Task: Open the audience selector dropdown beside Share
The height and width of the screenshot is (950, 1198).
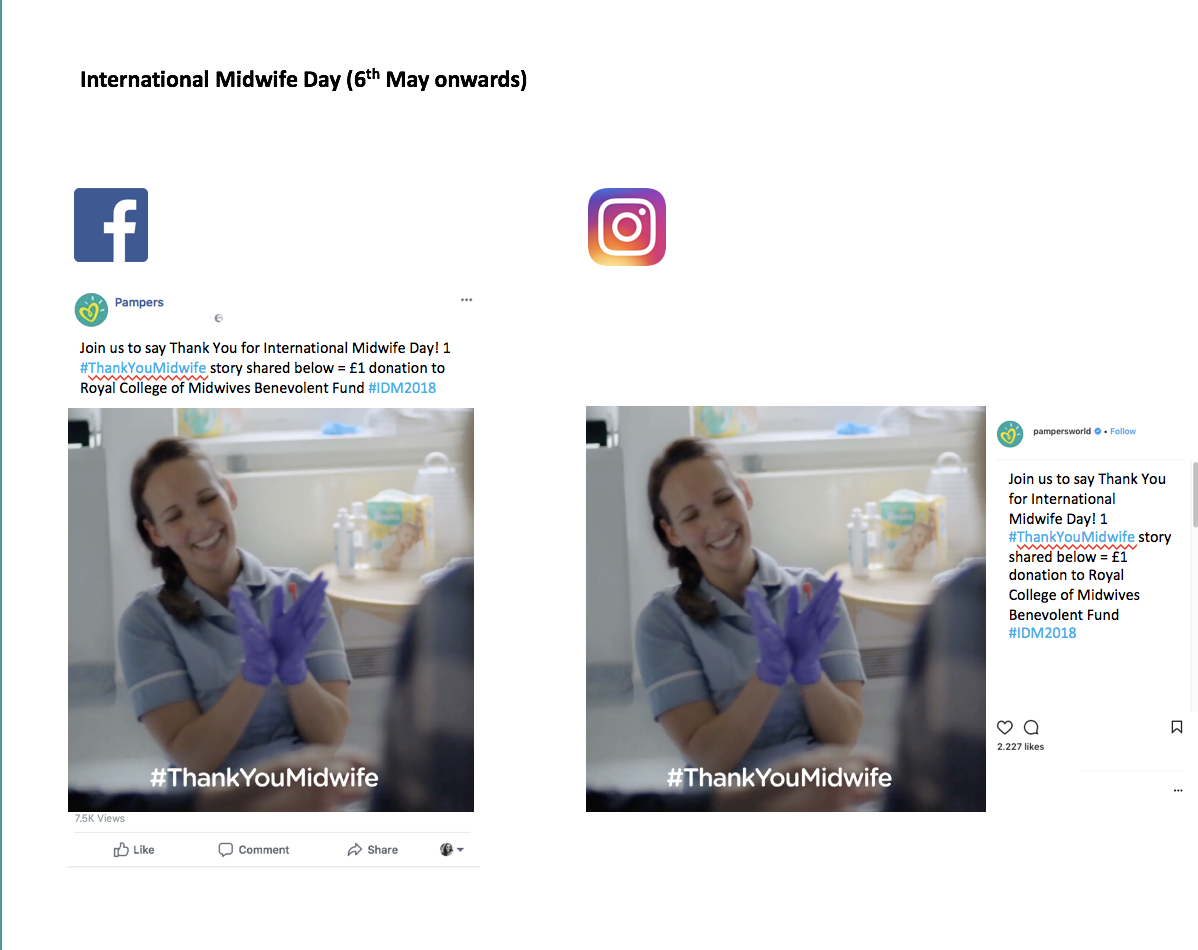Action: tap(452, 849)
